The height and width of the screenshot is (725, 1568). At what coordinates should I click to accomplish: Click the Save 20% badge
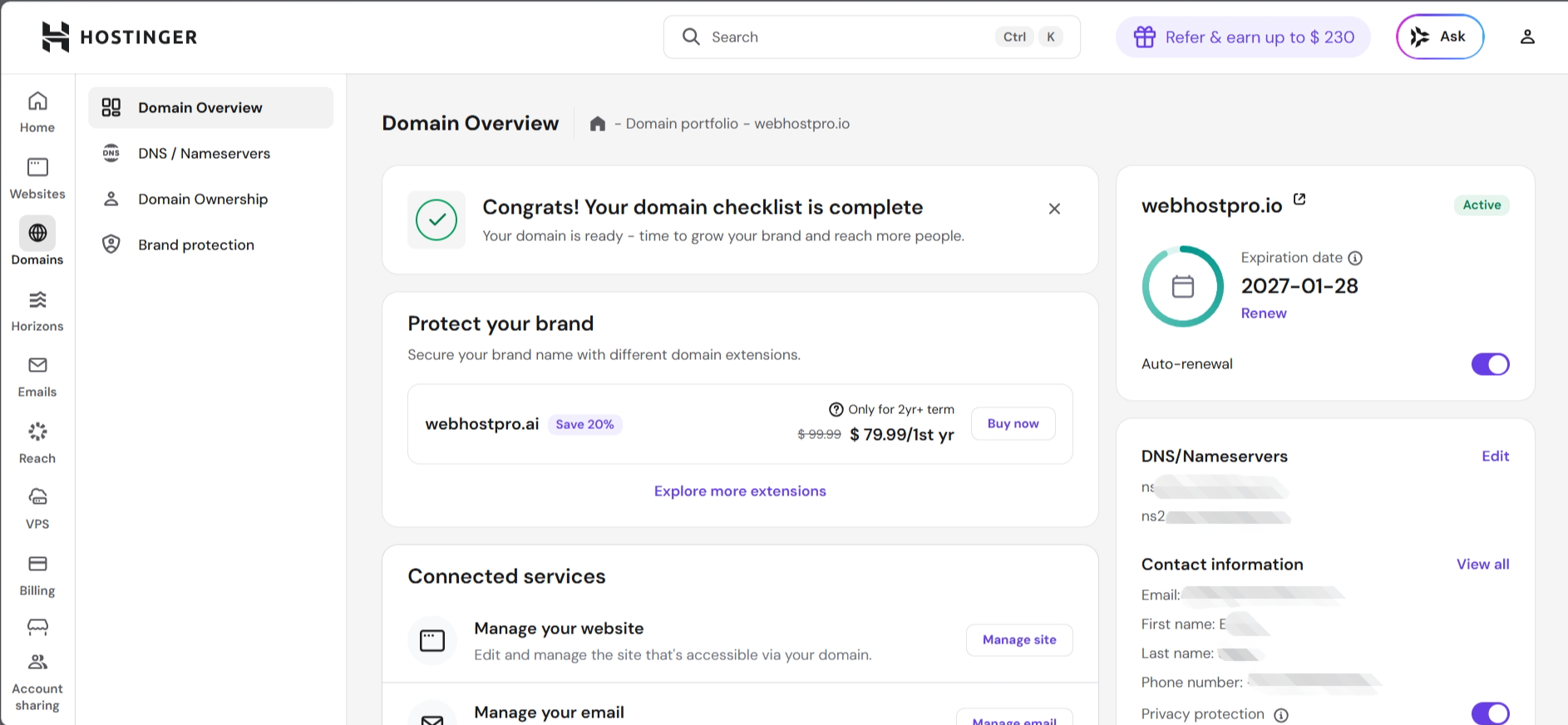tap(584, 424)
